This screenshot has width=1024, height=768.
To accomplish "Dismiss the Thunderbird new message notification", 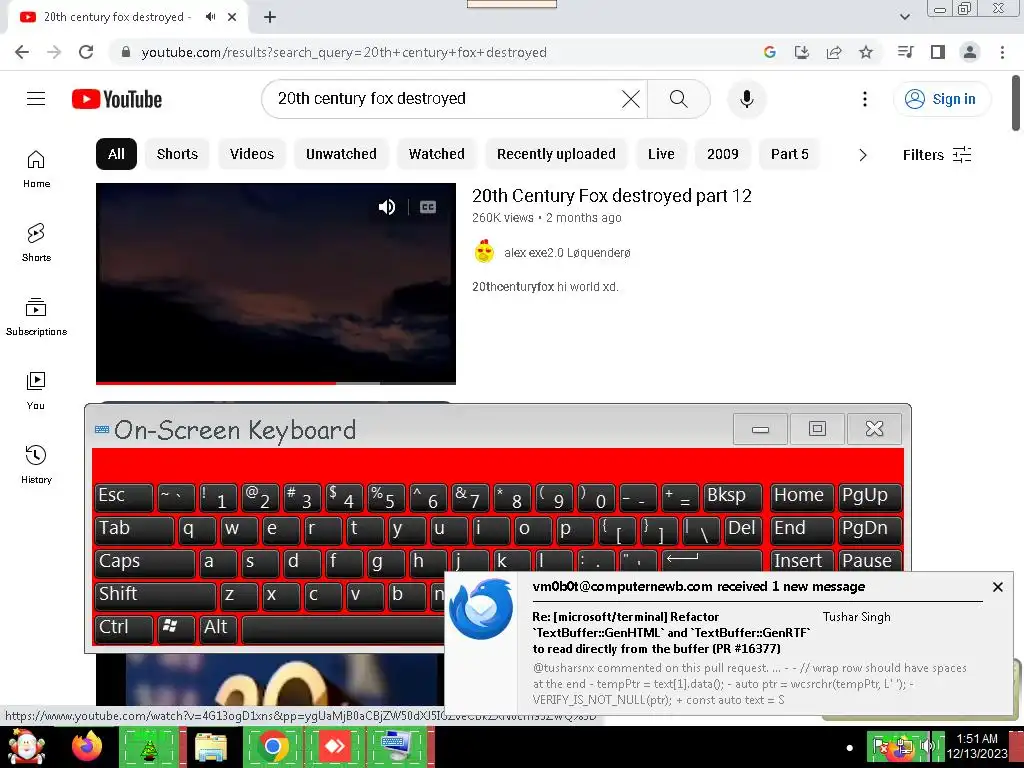I will pos(997,587).
